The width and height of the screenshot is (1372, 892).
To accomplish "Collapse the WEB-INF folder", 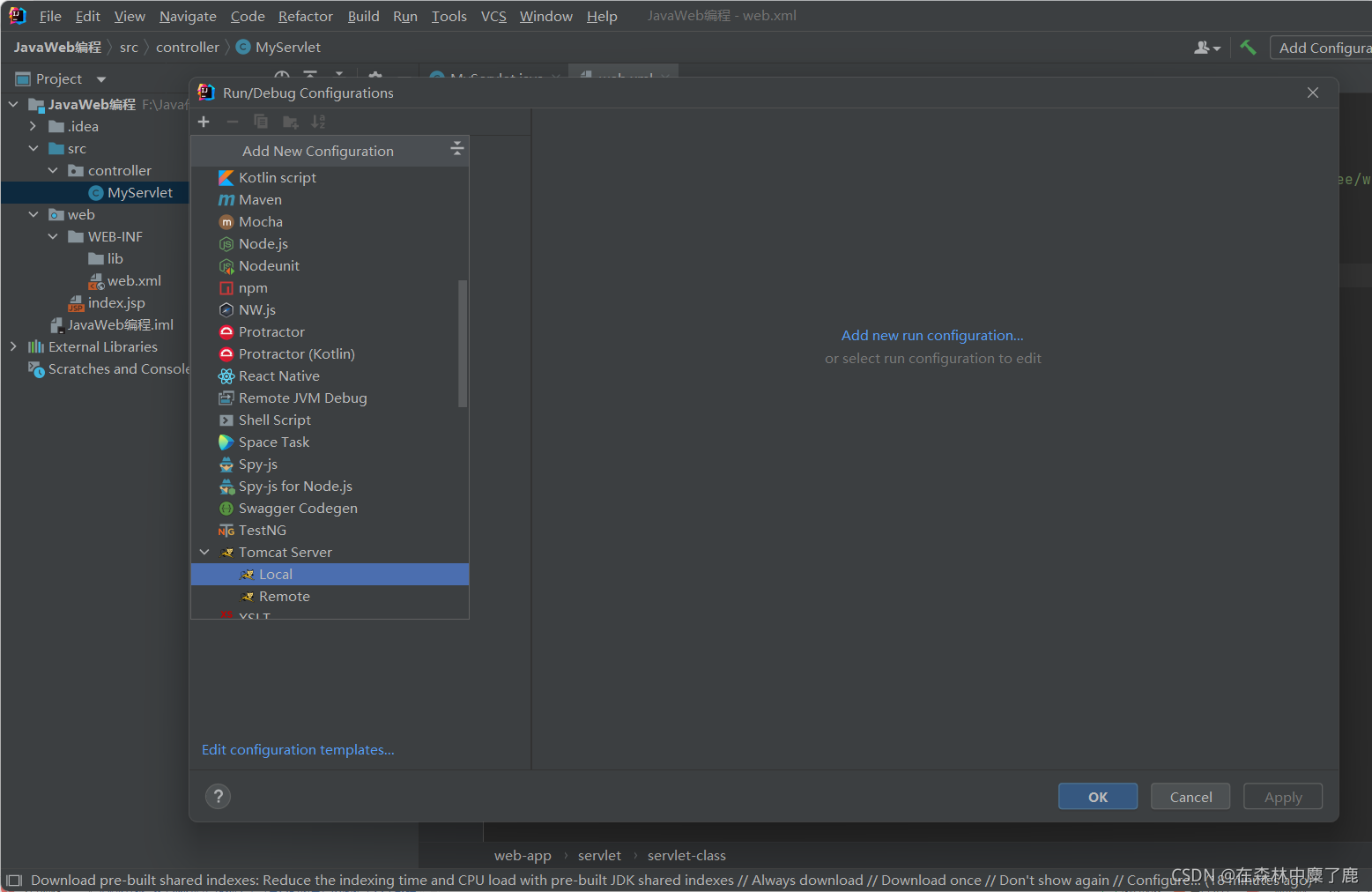I will point(53,236).
